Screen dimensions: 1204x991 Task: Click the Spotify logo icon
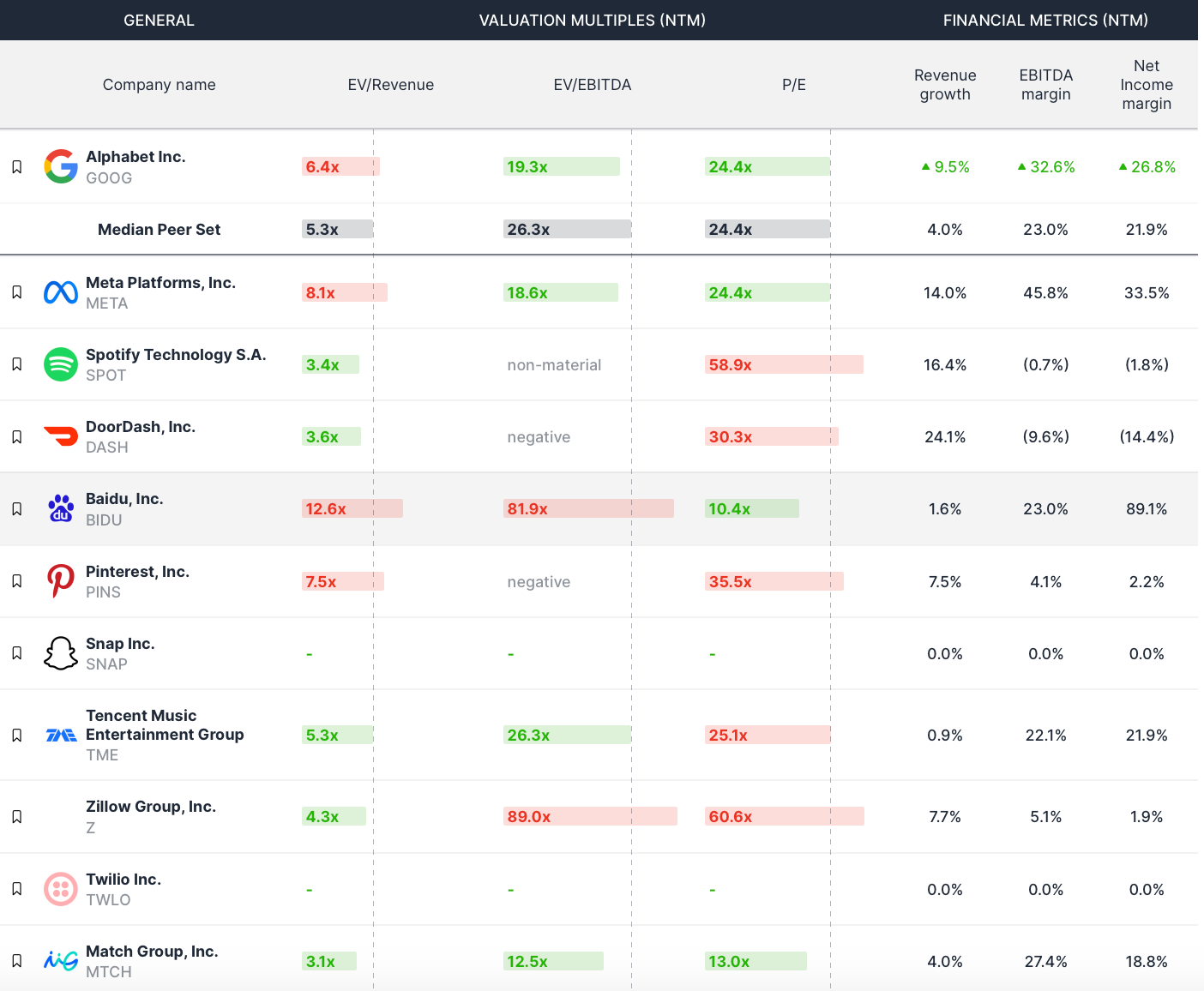pos(60,363)
